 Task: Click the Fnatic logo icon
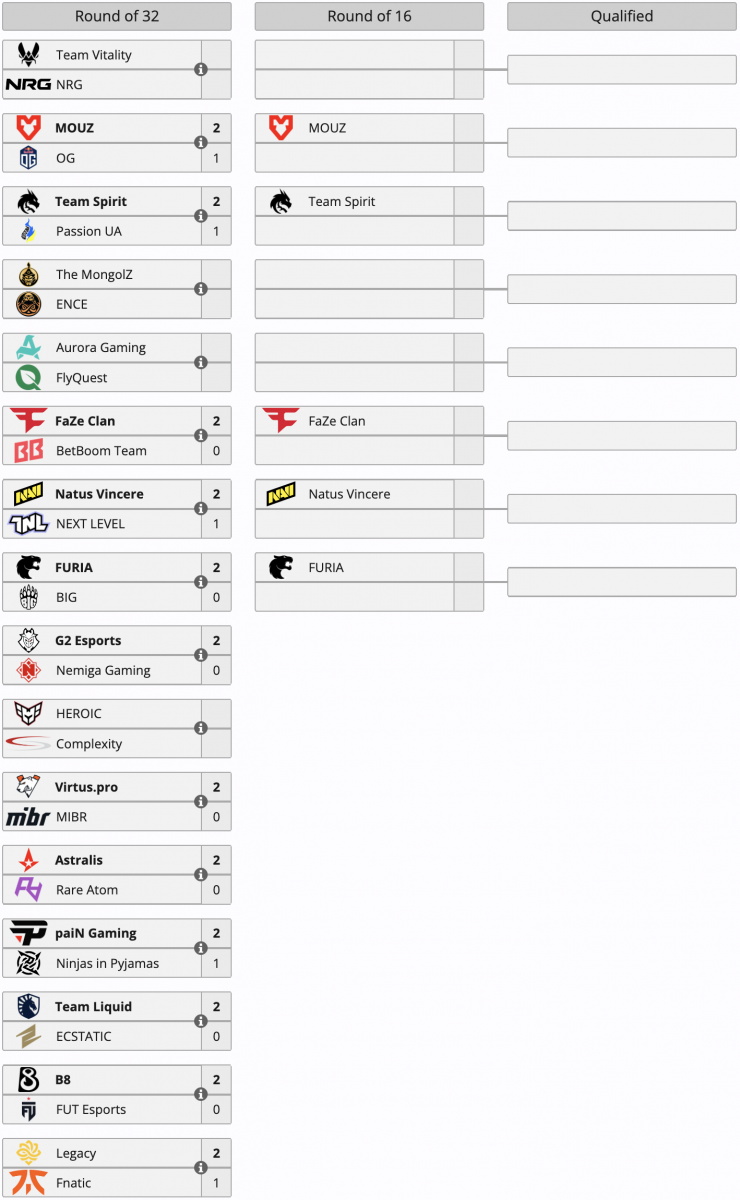[28, 1183]
